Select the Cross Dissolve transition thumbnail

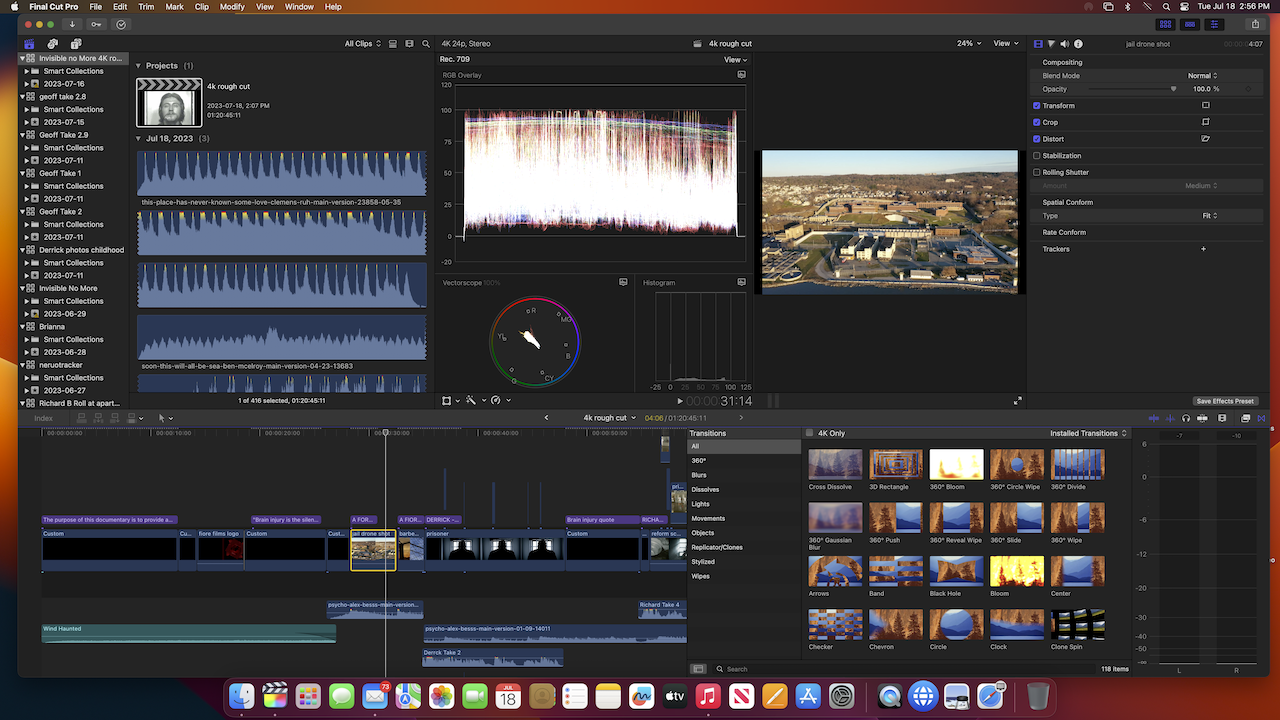pos(835,465)
